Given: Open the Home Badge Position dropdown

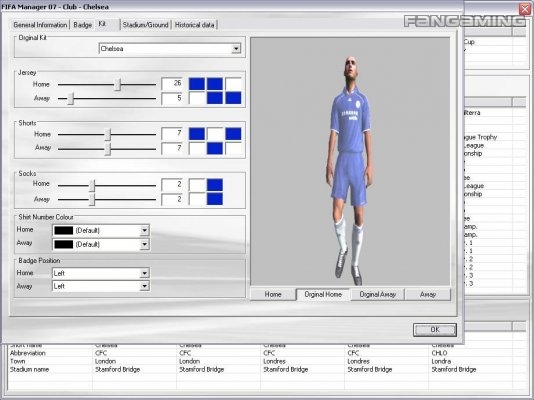Looking at the screenshot, I should coord(101,273).
